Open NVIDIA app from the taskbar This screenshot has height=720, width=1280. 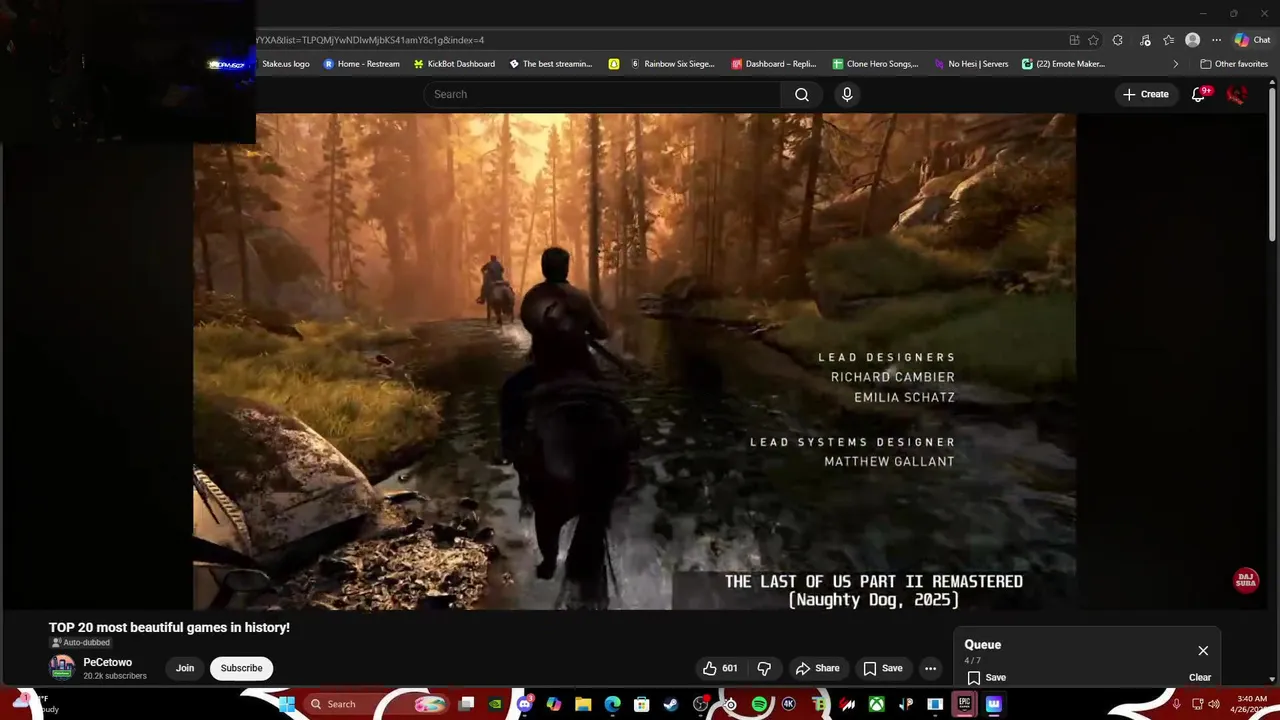click(495, 704)
